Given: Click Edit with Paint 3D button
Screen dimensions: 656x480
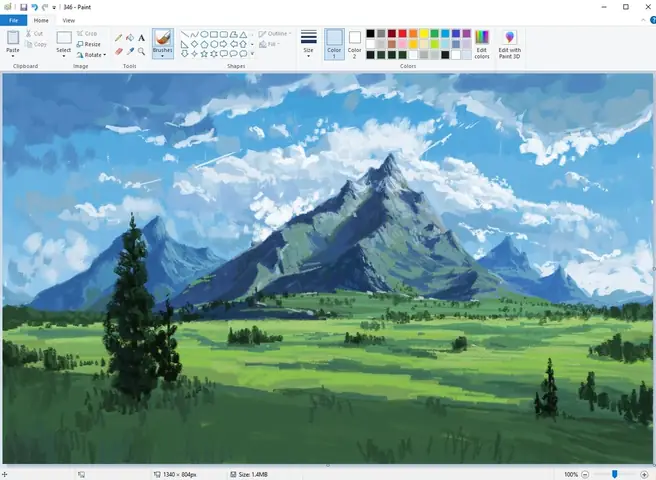Looking at the screenshot, I should click(x=510, y=44).
